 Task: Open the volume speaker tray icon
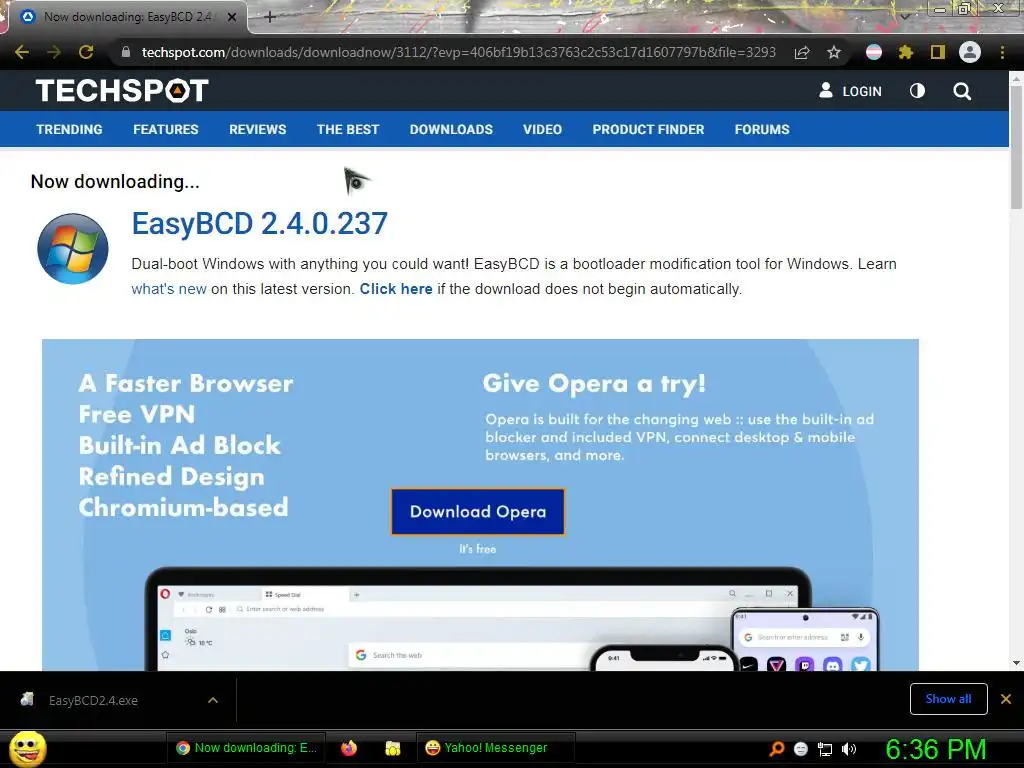pos(848,749)
